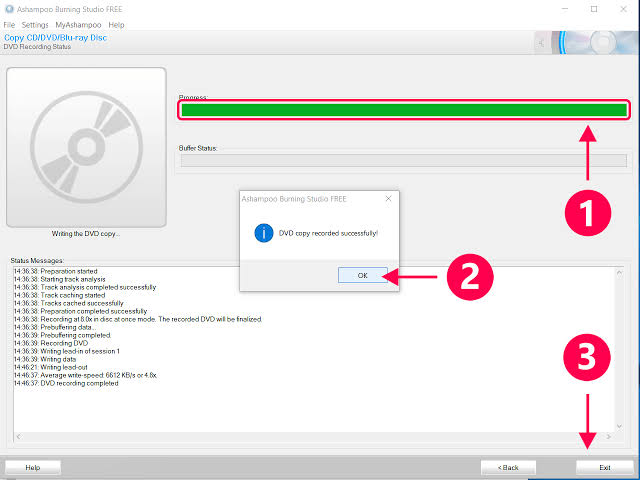Go to the previous step with Back
The width and height of the screenshot is (640, 480).
(508, 467)
